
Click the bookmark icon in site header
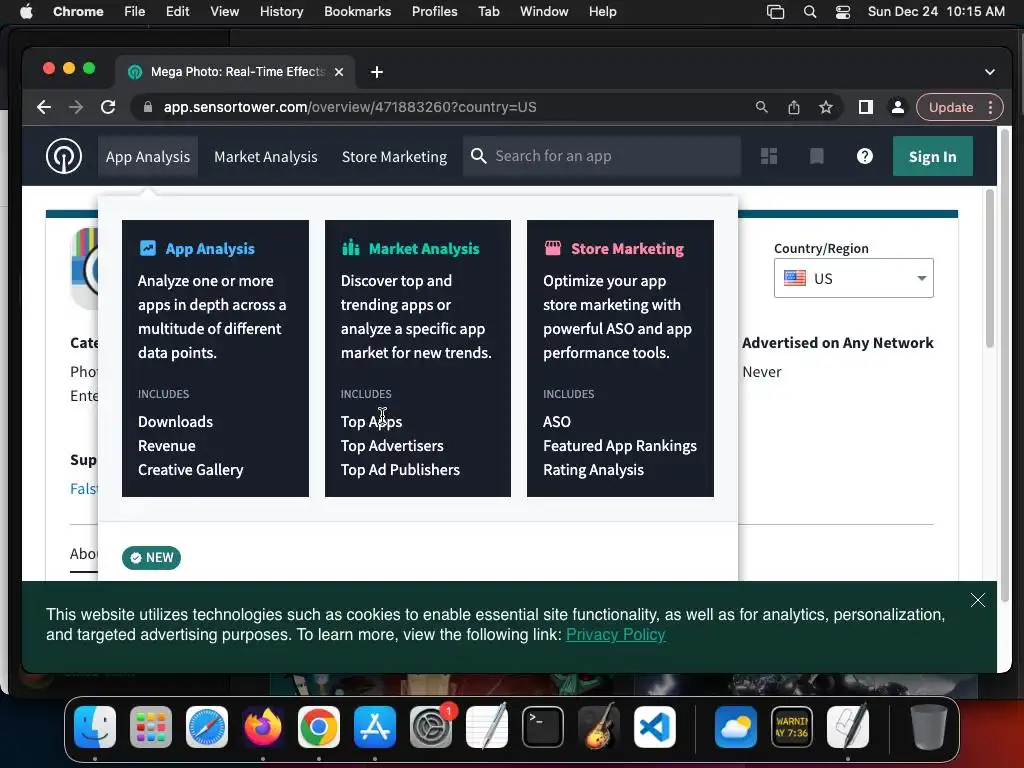pyautogui.click(x=816, y=156)
